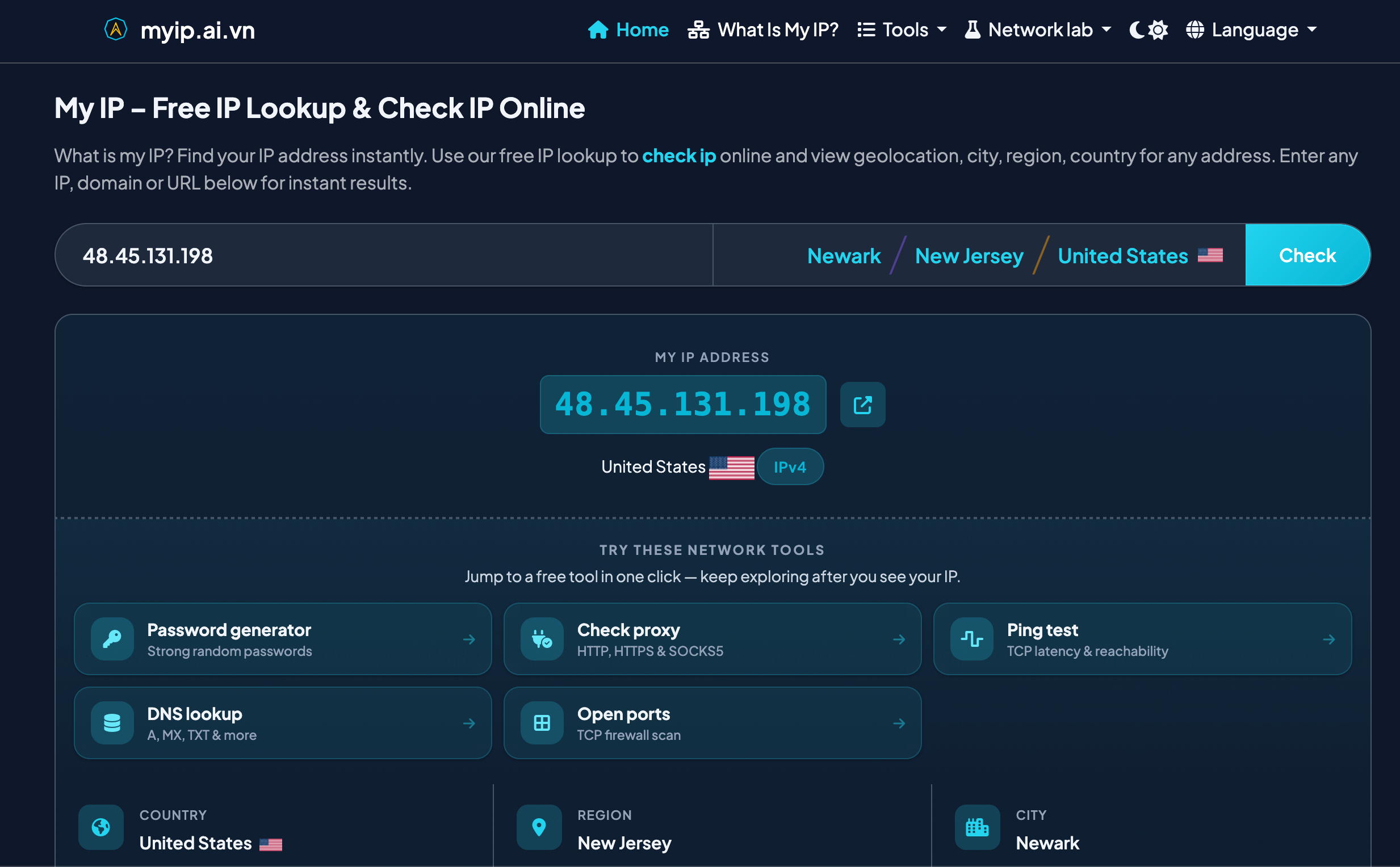Click the New Jersey location link
Image resolution: width=1400 pixels, height=867 pixels.
pyautogui.click(x=969, y=256)
